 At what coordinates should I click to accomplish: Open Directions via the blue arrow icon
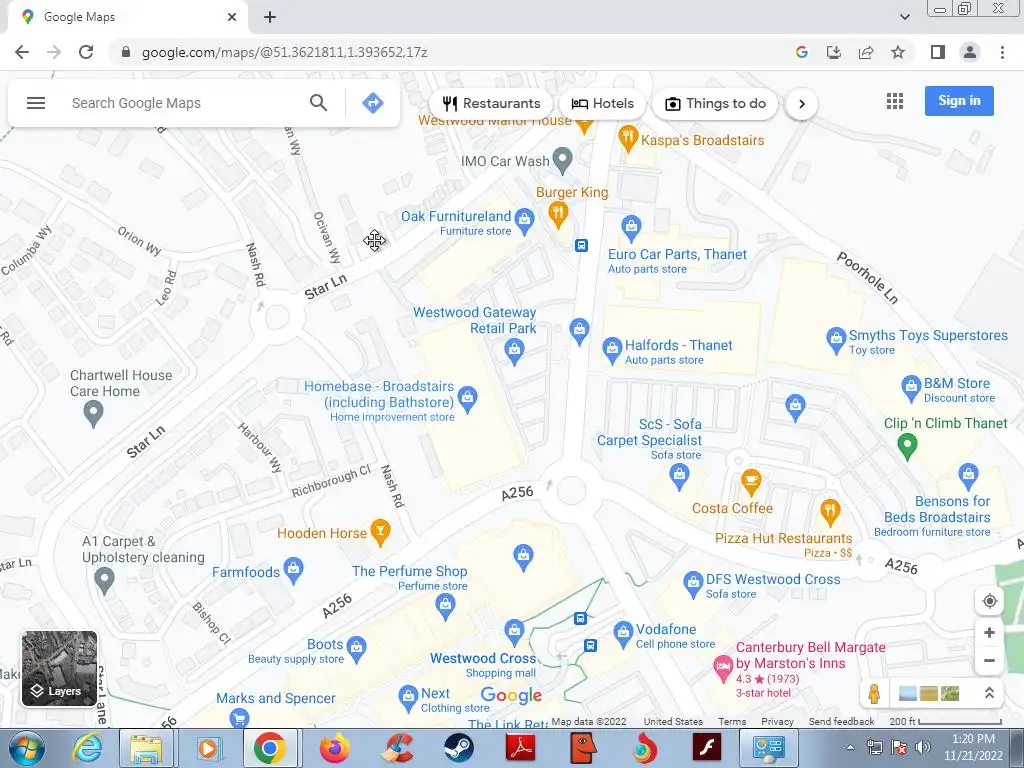click(x=372, y=103)
